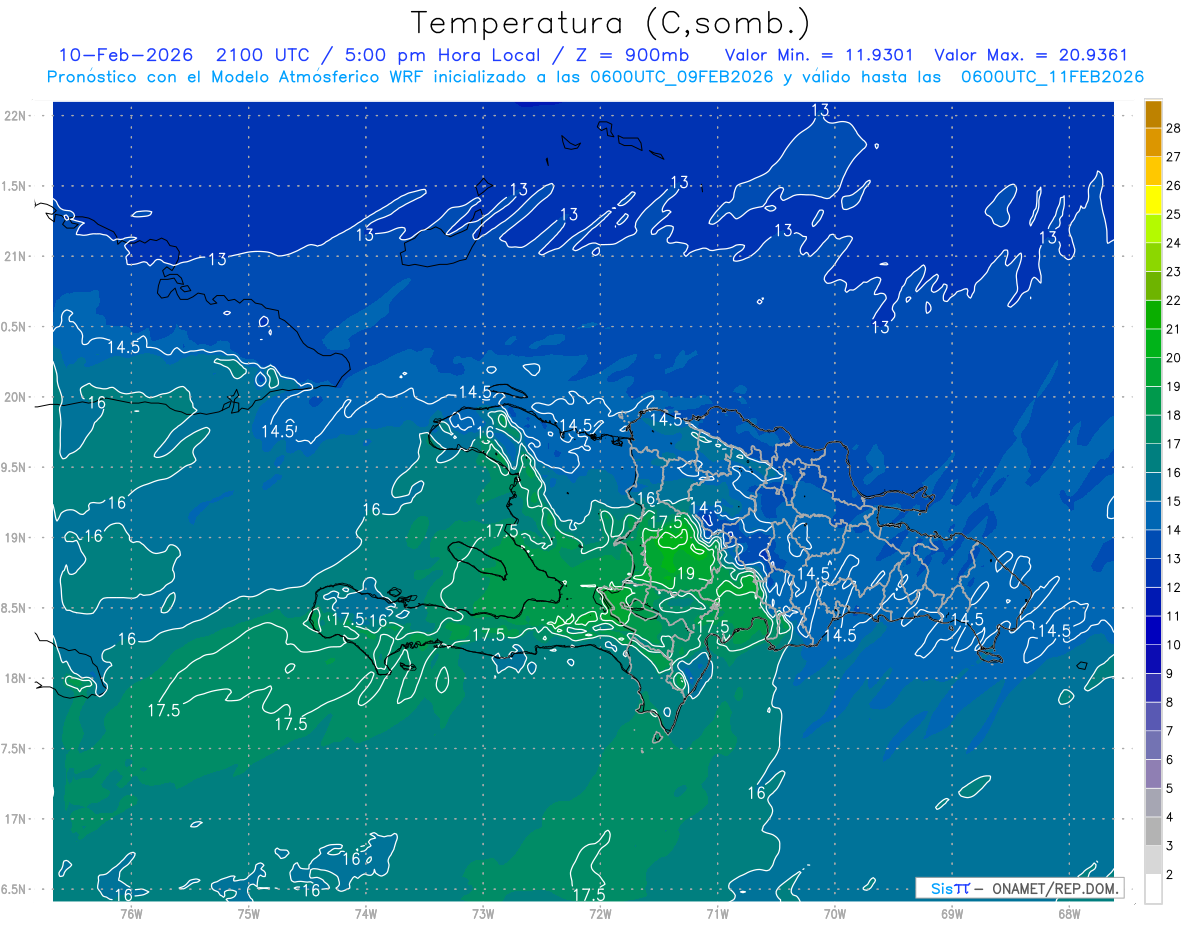Click the '0600UTC_11FEB2026' valid-until time text
Screen dimensions: 1200x927
coord(1052,77)
